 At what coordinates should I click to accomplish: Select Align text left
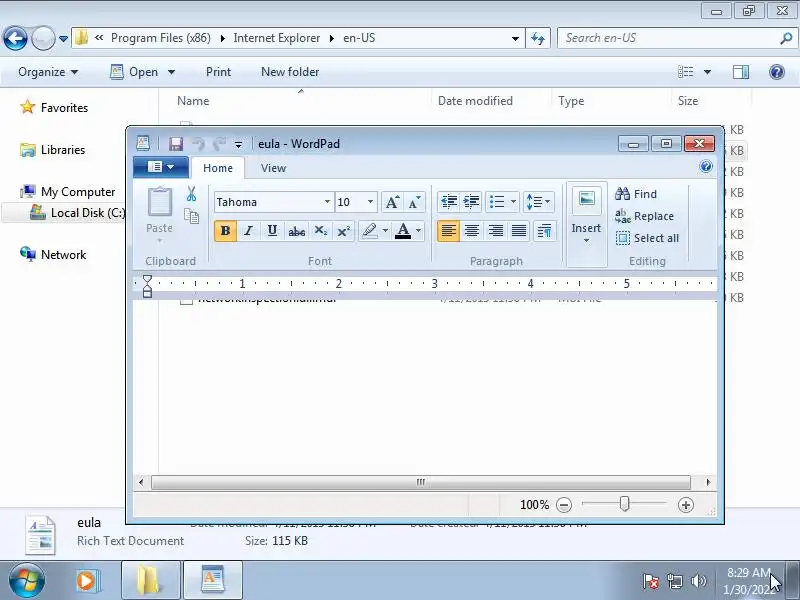point(448,231)
